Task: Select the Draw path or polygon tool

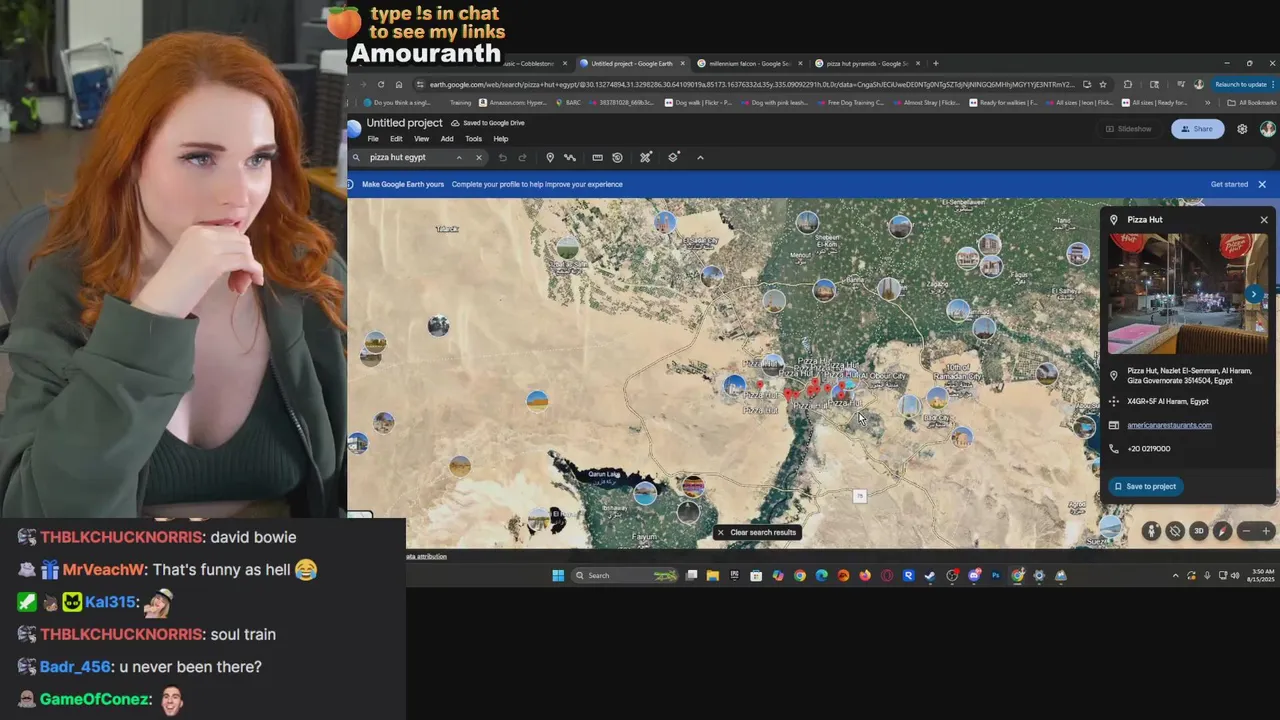Action: click(x=570, y=157)
